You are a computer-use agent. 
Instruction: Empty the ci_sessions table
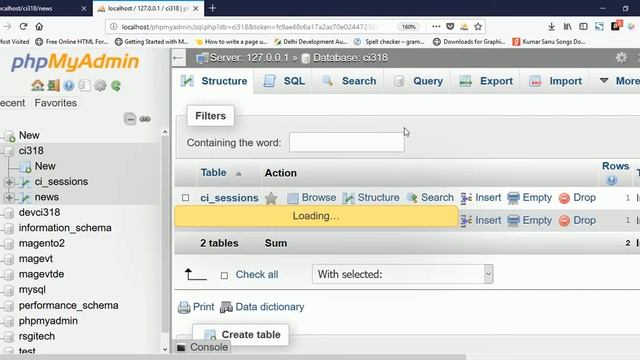tap(529, 198)
